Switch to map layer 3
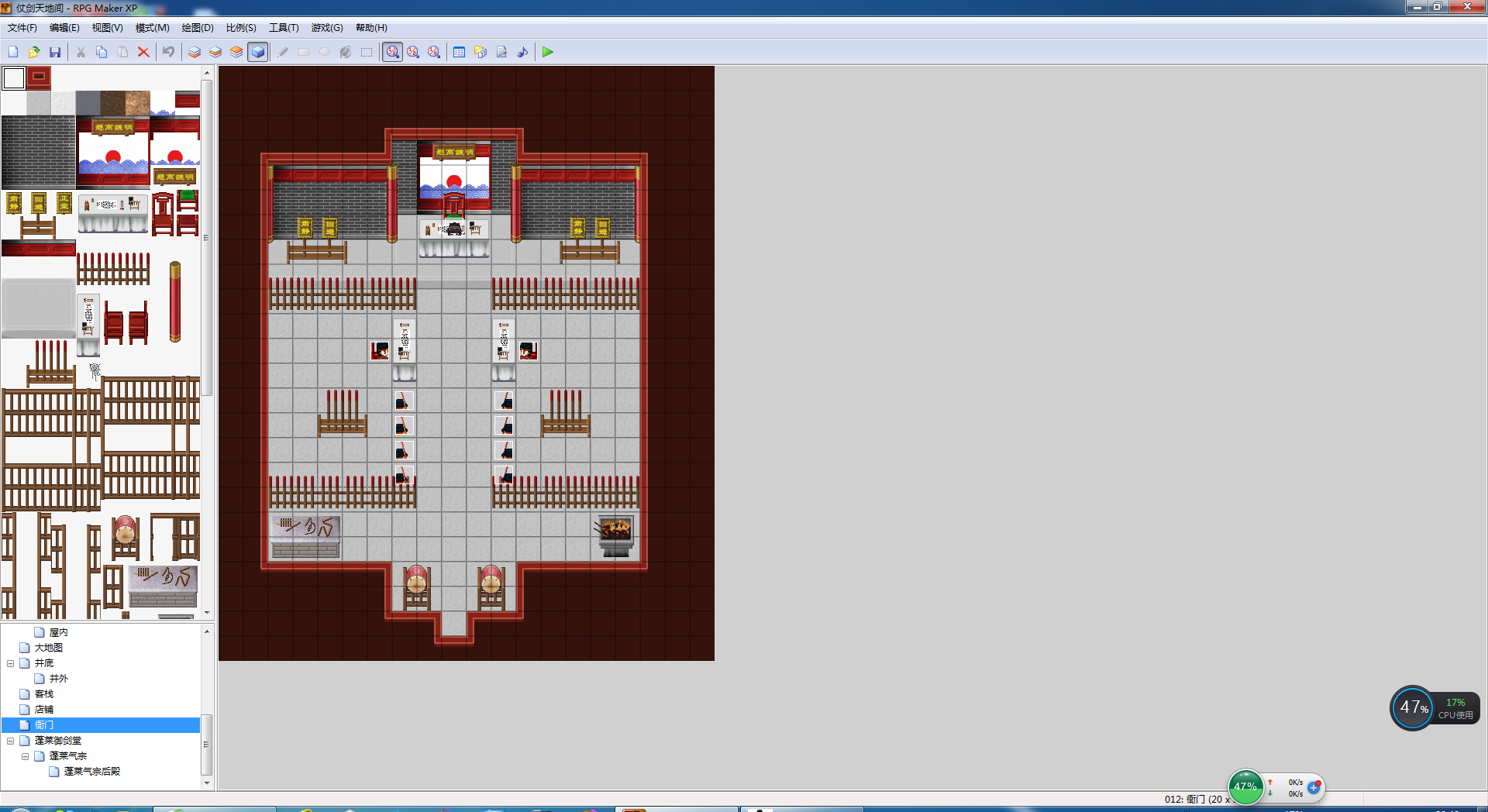Screen dimensions: 1488x812 pos(236,52)
